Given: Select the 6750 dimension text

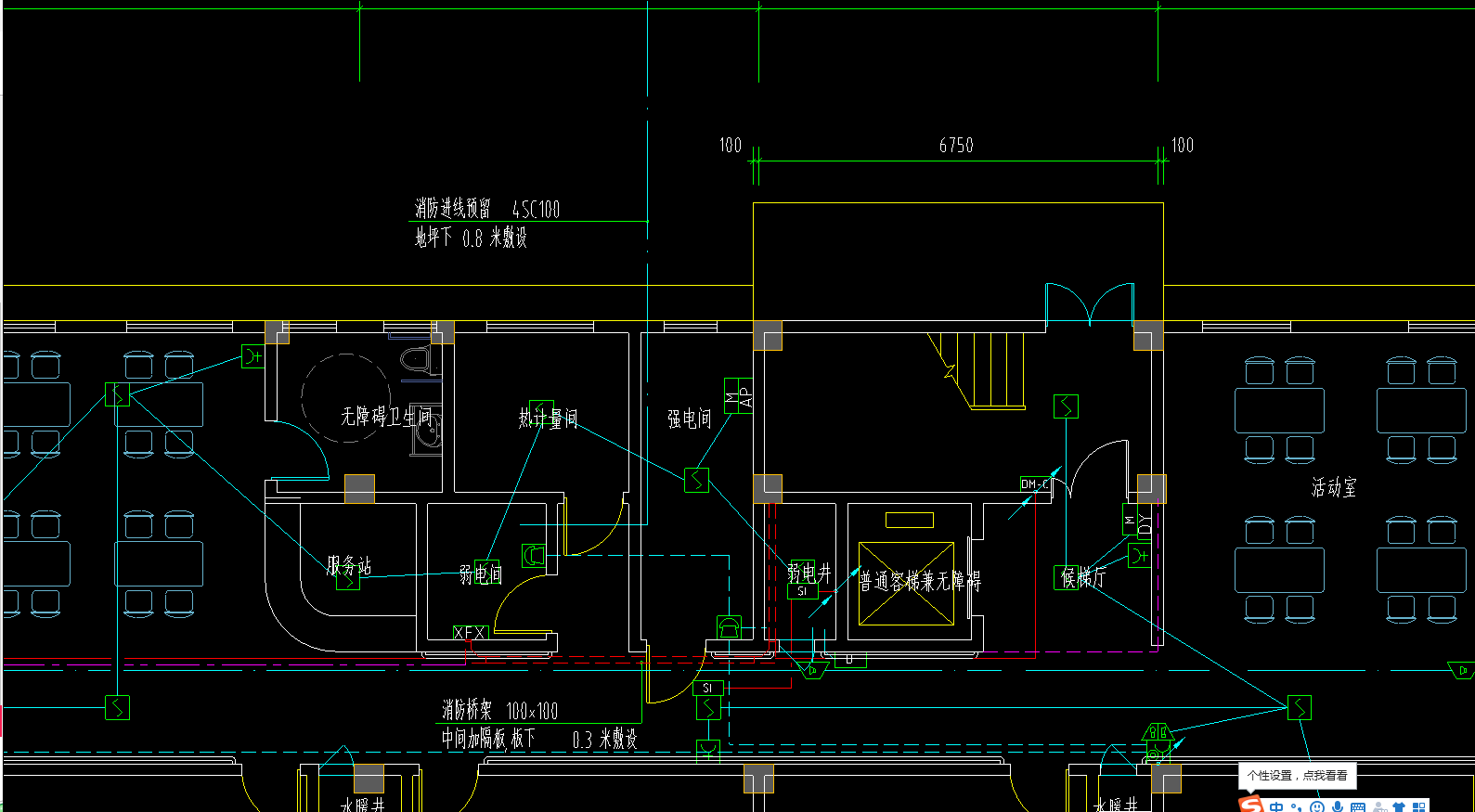Looking at the screenshot, I should click(956, 145).
